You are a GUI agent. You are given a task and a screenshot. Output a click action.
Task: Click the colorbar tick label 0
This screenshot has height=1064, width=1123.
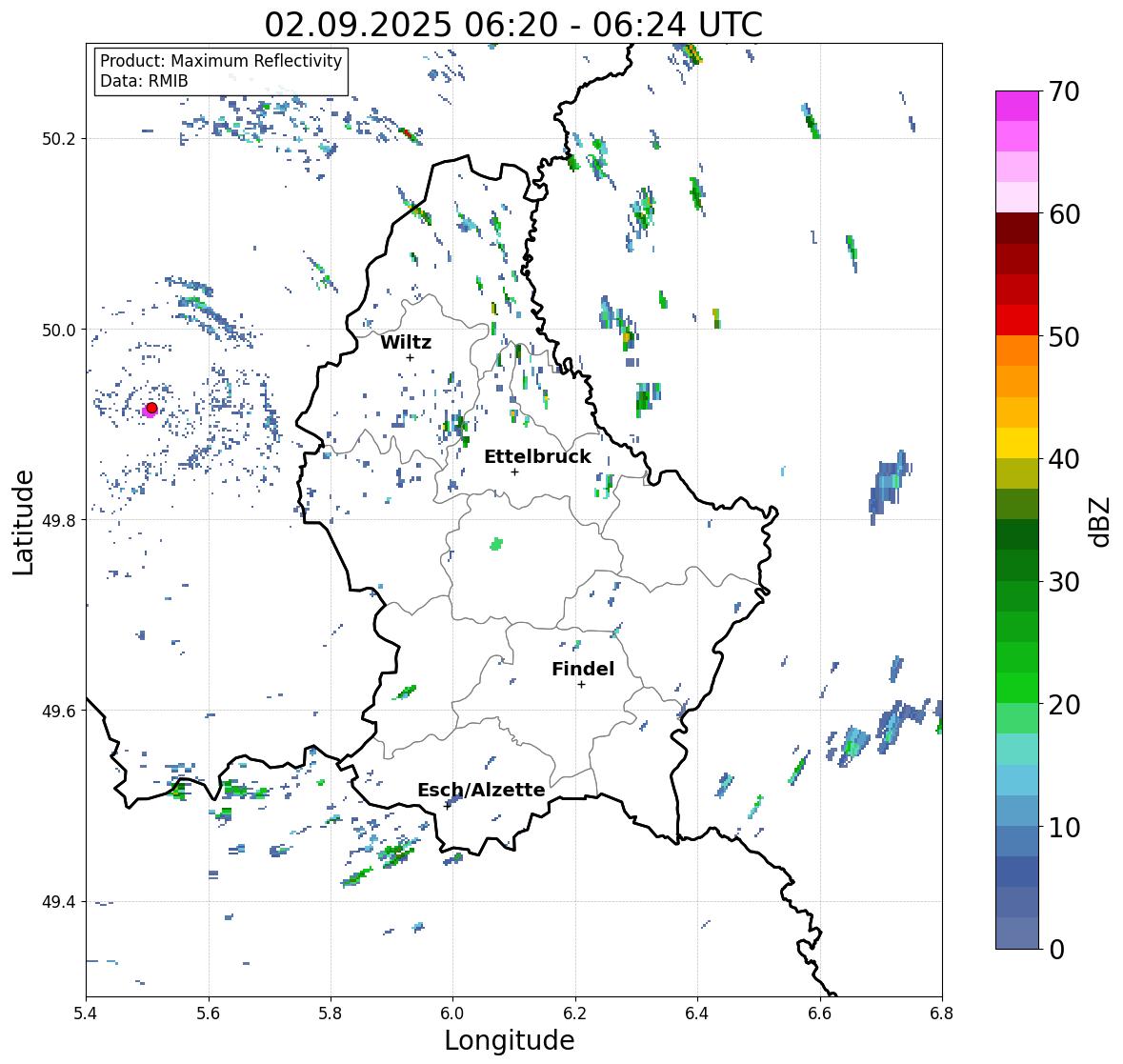[1056, 950]
